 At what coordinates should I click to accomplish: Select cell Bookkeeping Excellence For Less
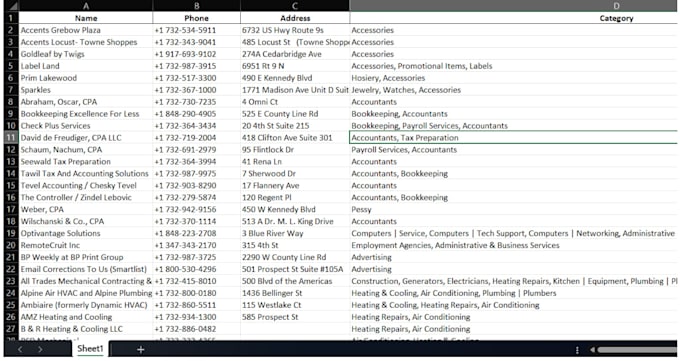[86, 114]
